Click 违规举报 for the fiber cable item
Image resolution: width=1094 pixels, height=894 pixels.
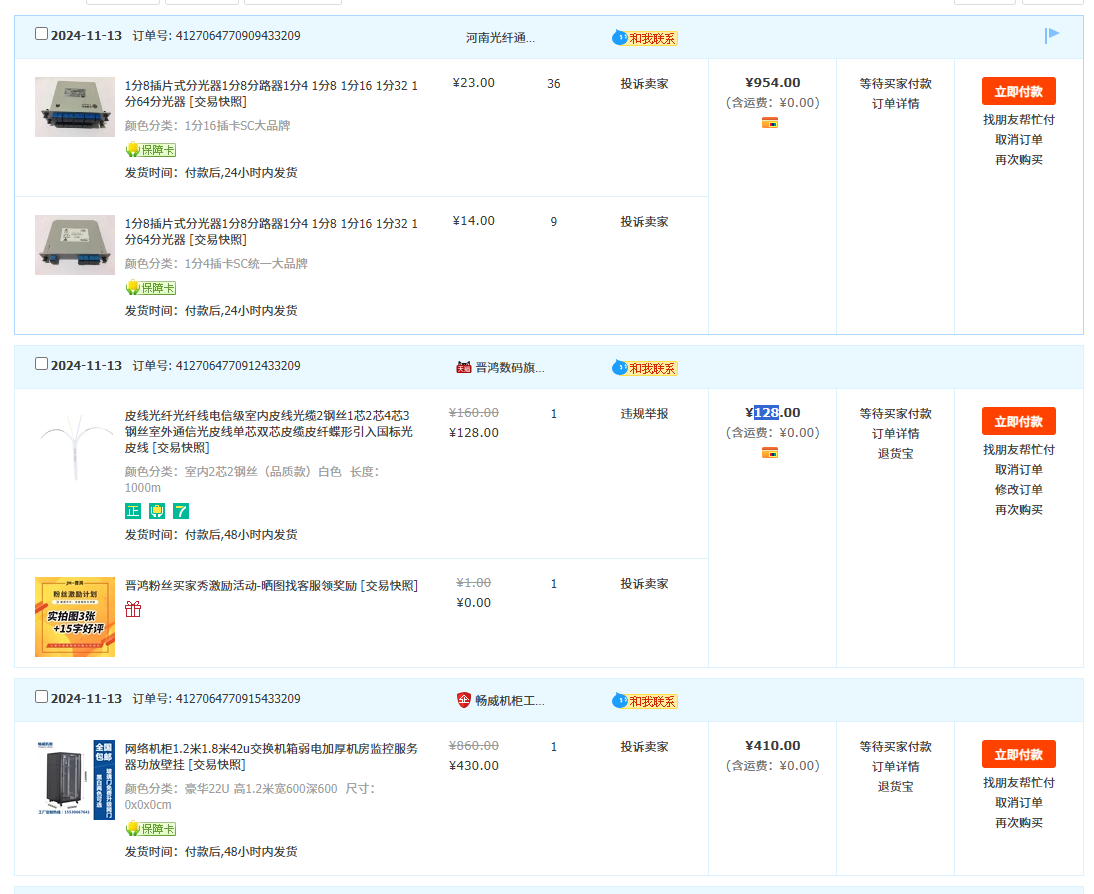(644, 413)
